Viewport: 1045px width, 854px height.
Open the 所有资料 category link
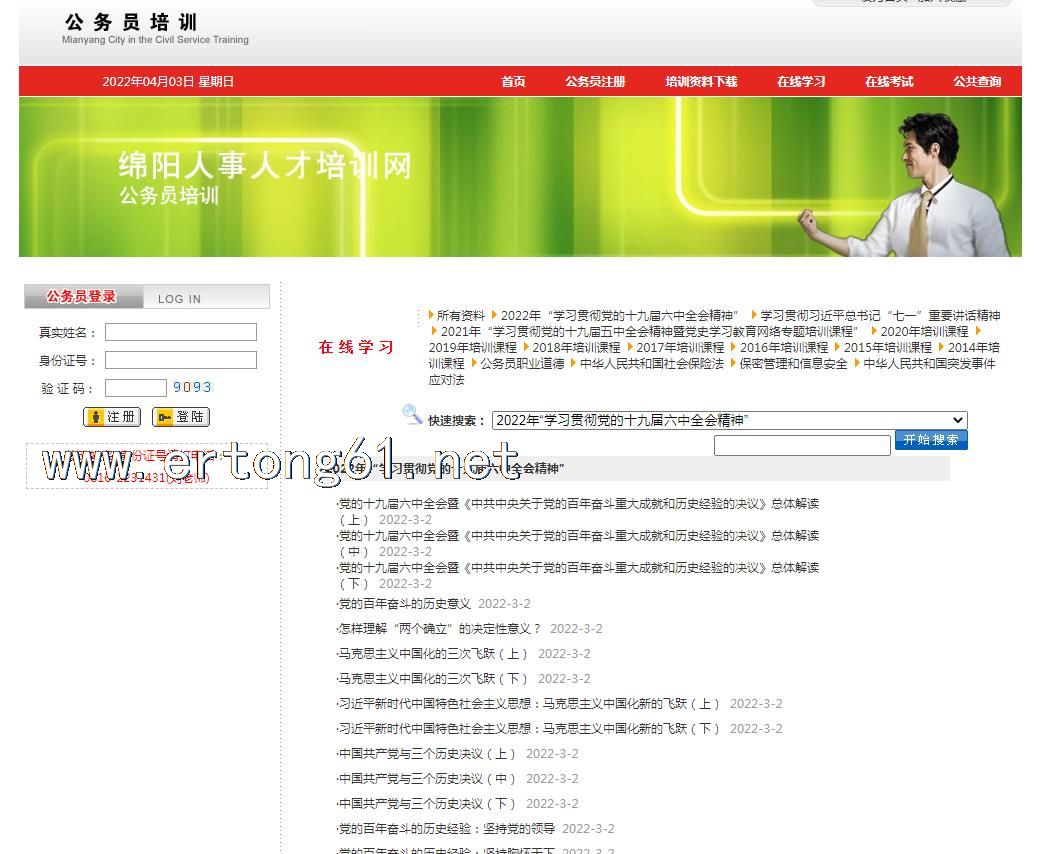[x=460, y=316]
